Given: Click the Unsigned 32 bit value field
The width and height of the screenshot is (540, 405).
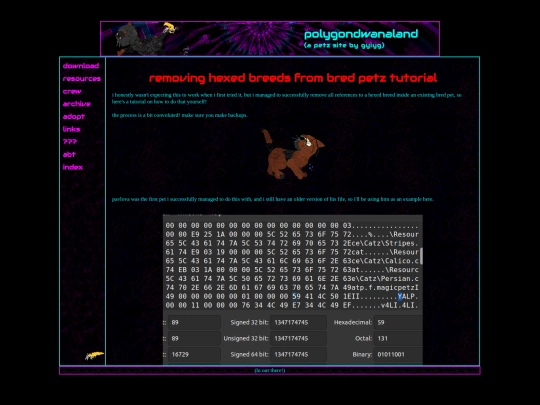Looking at the screenshot, I should point(298,339).
